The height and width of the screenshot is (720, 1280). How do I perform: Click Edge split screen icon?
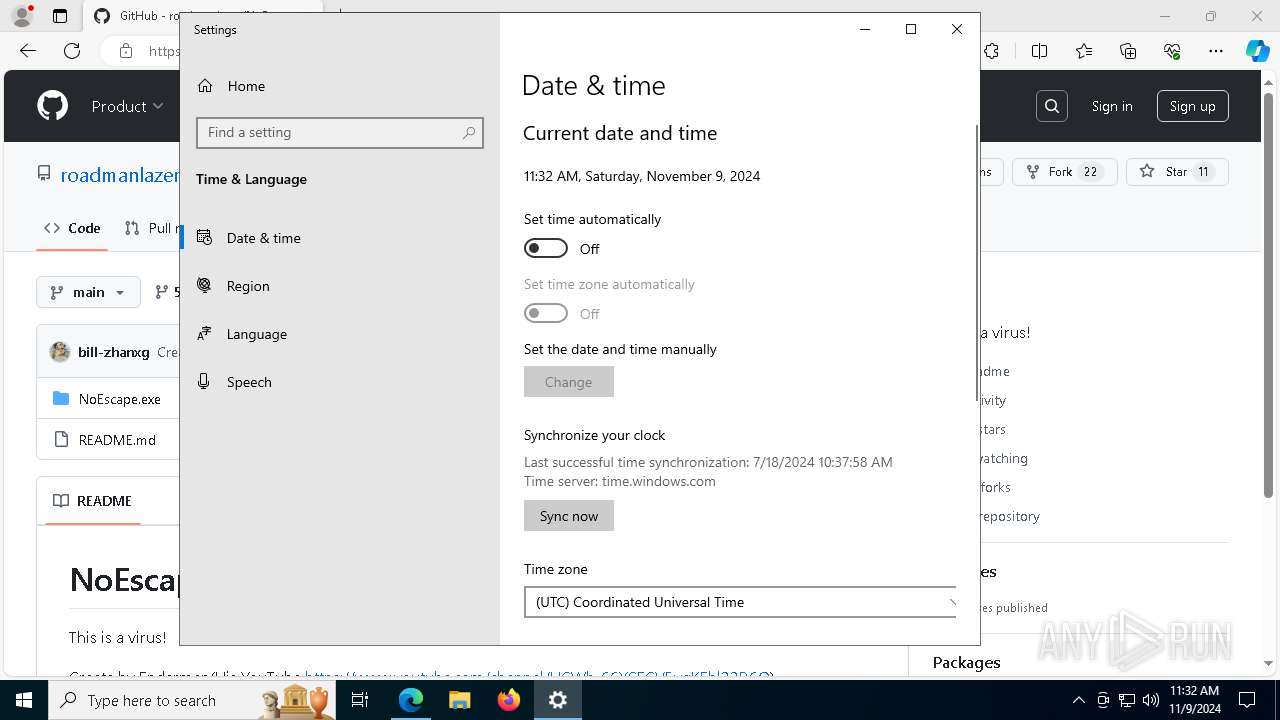click(1039, 51)
